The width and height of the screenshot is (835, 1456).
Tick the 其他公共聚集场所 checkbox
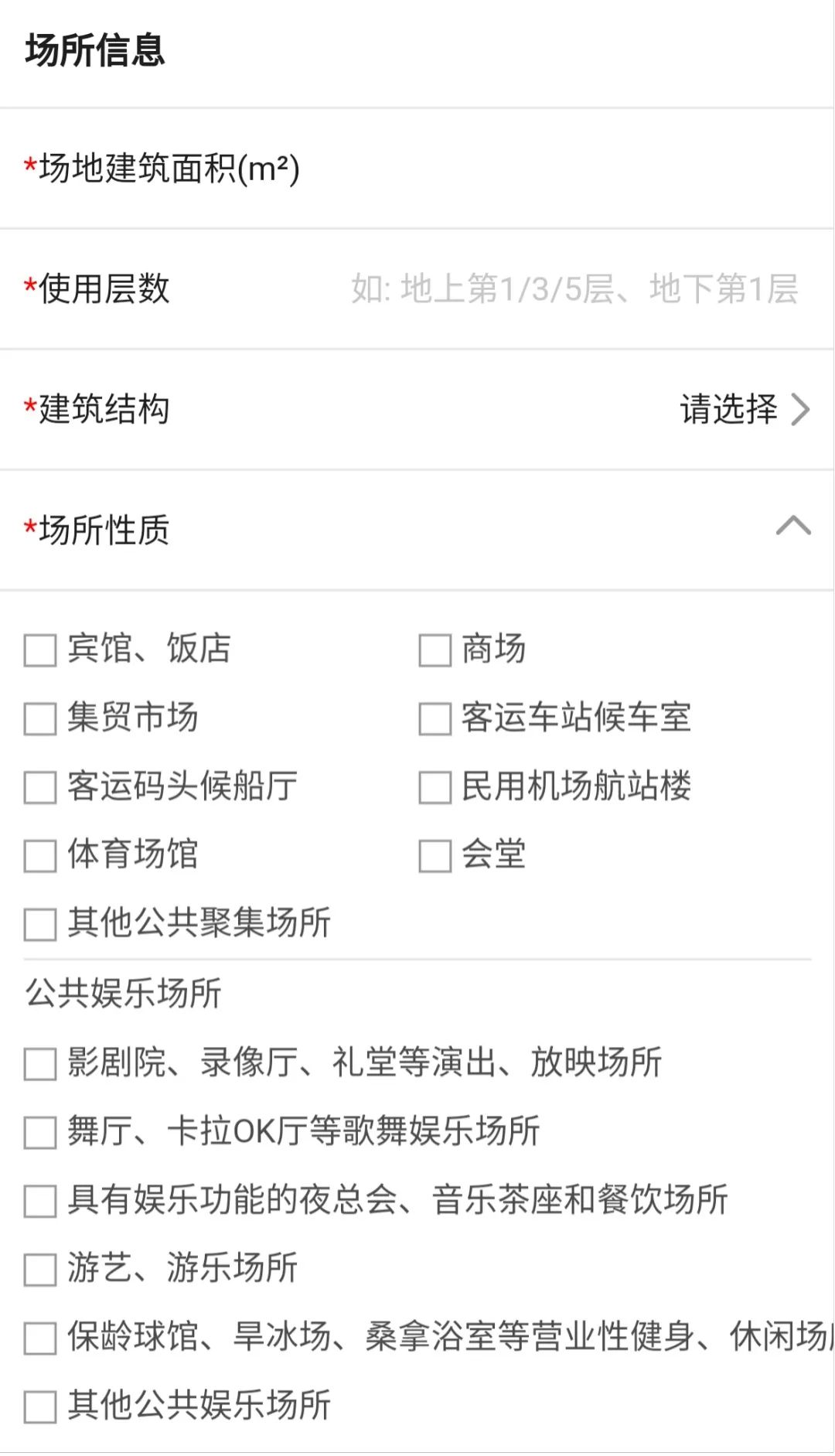coord(40,924)
